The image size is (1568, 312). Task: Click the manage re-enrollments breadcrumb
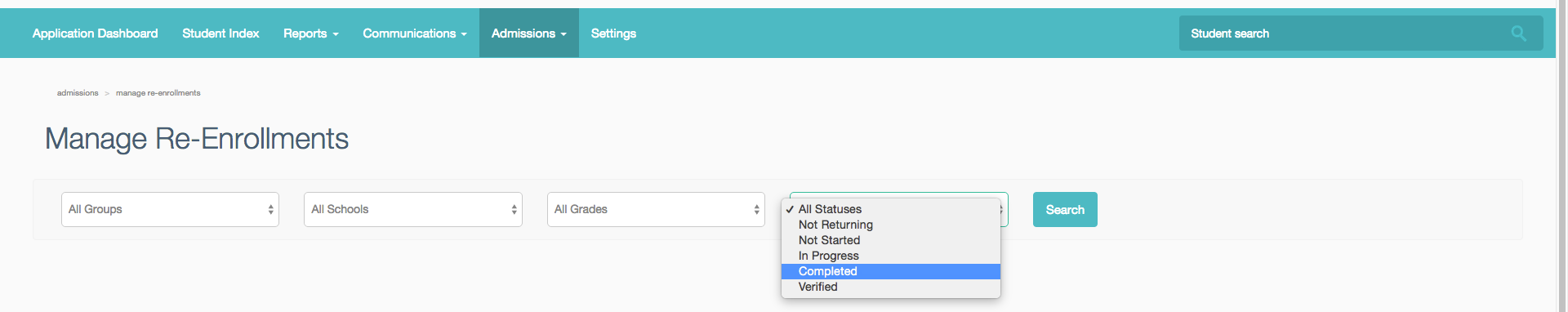158,93
